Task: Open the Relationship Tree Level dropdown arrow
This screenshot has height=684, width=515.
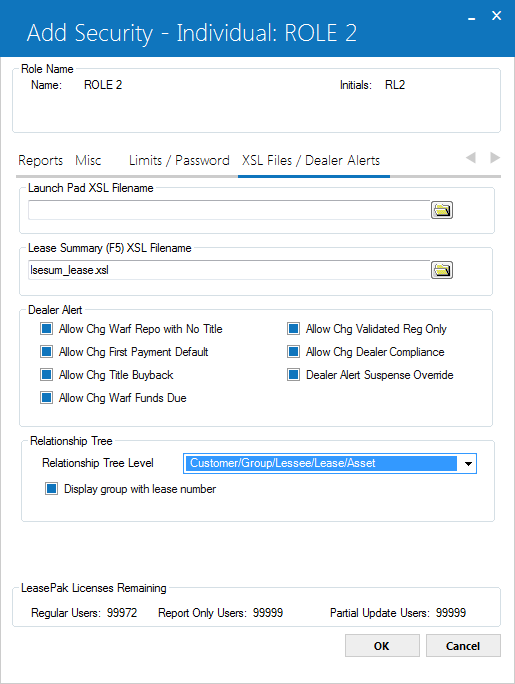Action: click(468, 463)
